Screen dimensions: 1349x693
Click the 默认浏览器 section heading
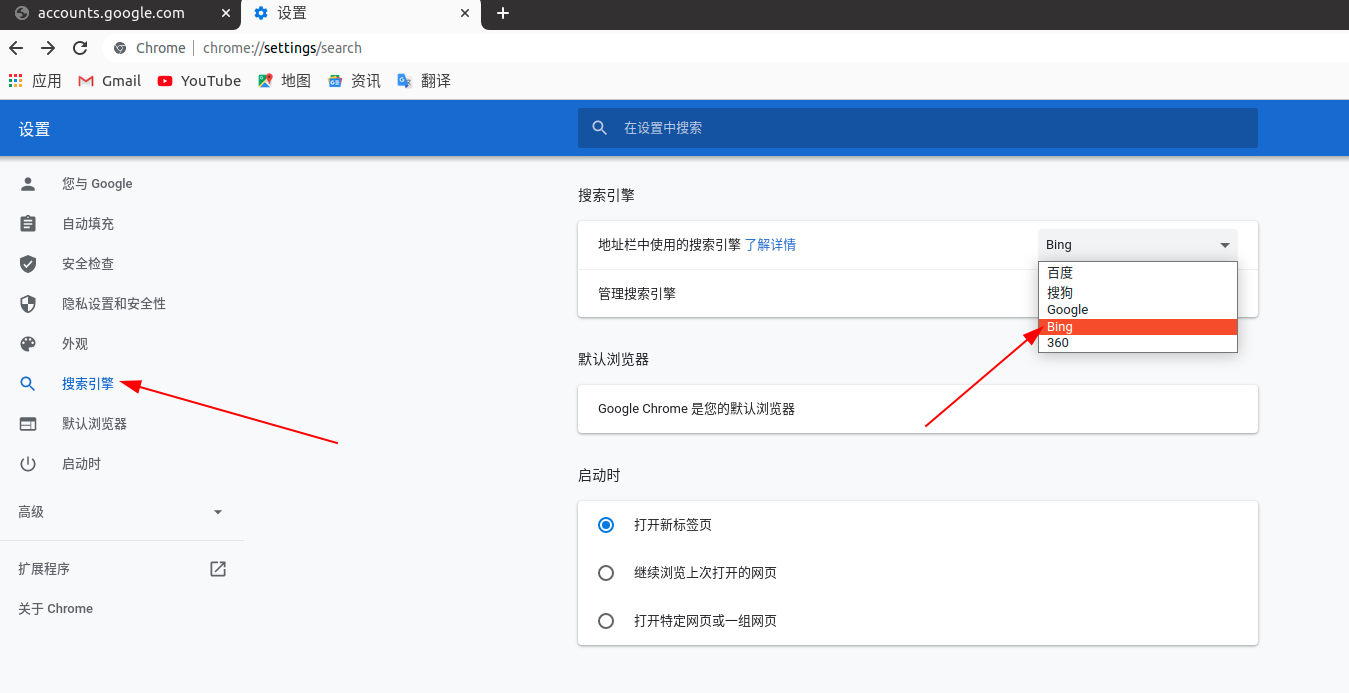[x=613, y=360]
